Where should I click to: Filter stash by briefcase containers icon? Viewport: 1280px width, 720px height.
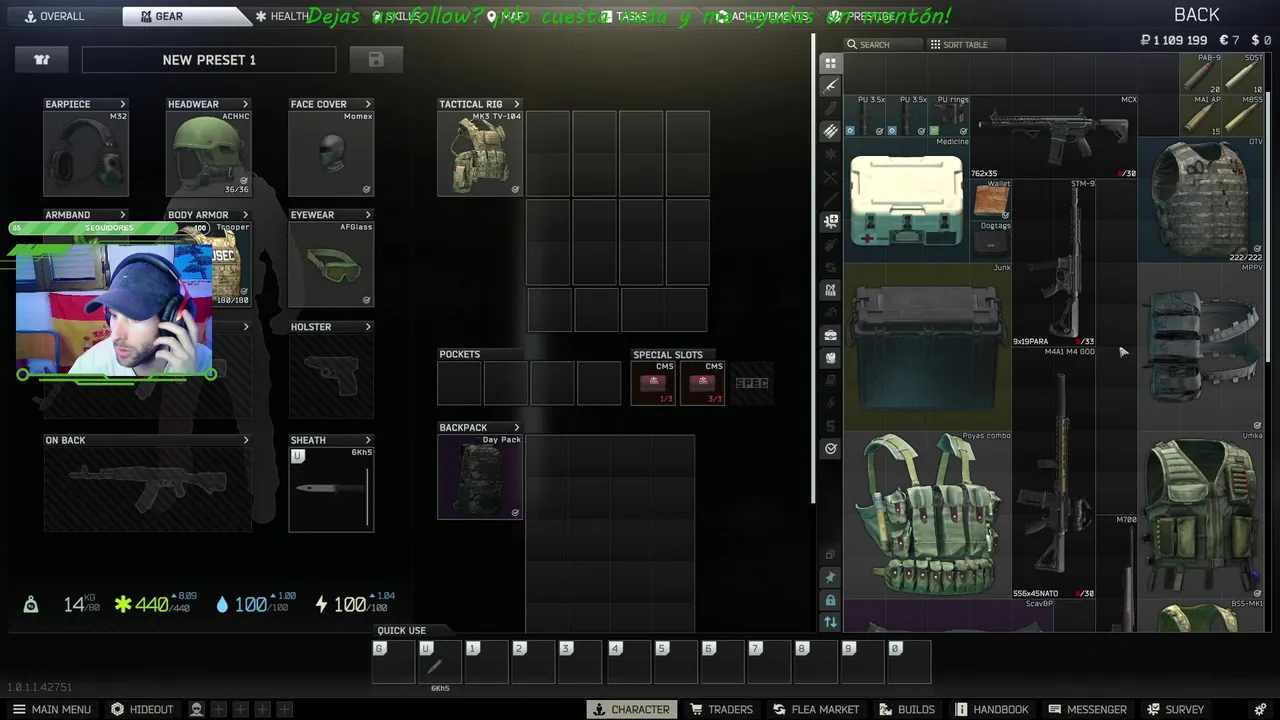pos(830,335)
